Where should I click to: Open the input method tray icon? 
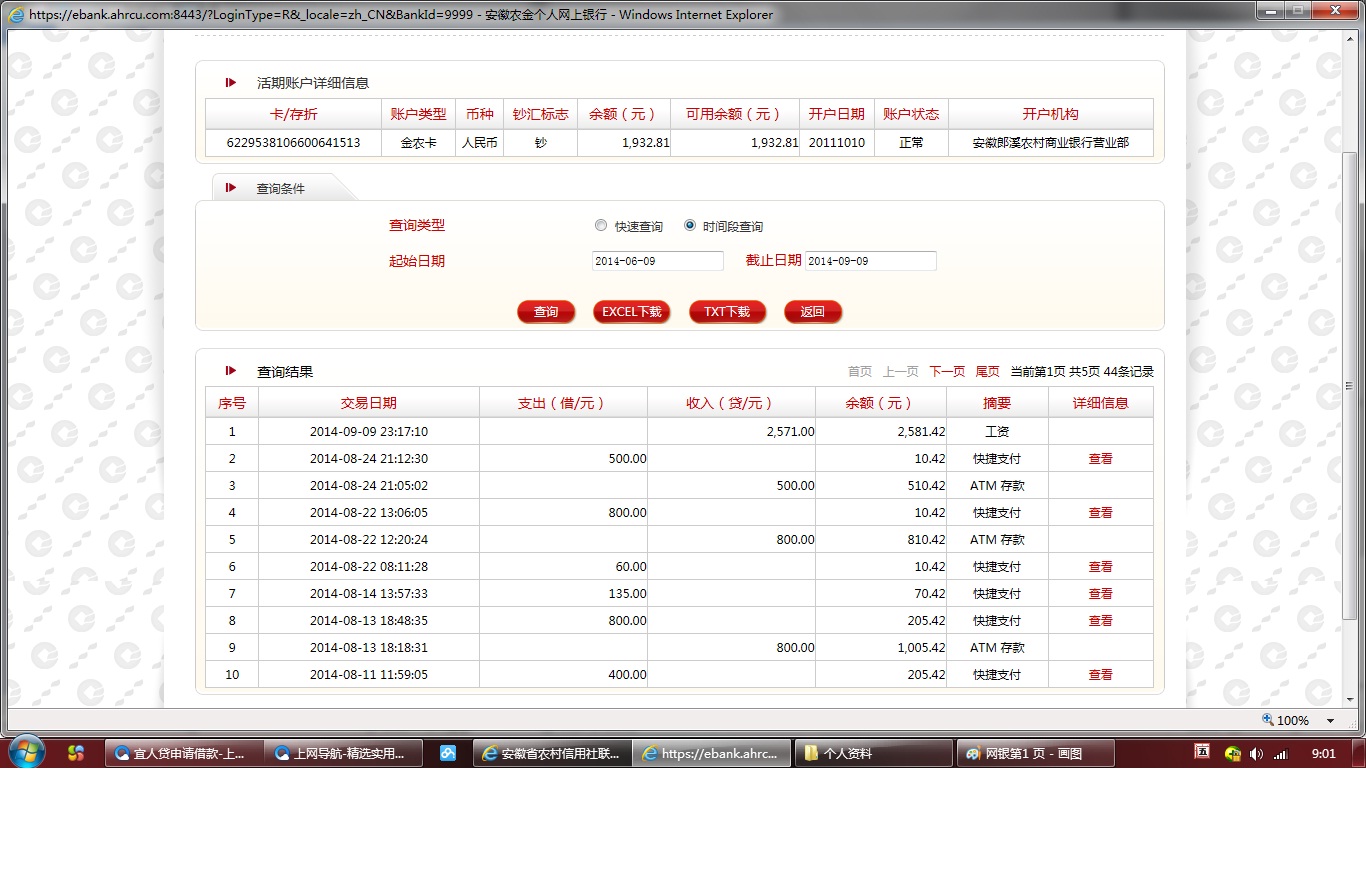[x=1203, y=752]
